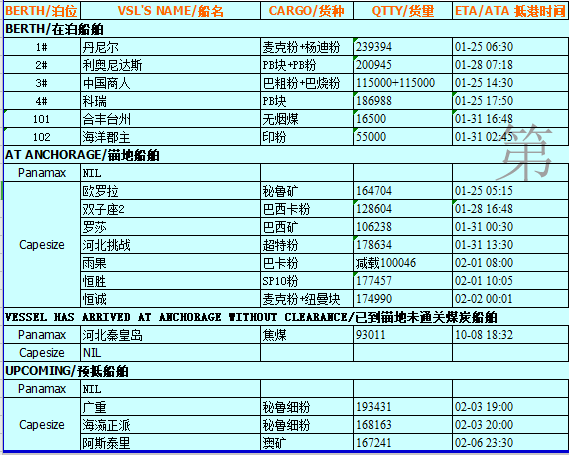
Task: Select the AT ANCHORAGE section header row
Action: point(286,155)
